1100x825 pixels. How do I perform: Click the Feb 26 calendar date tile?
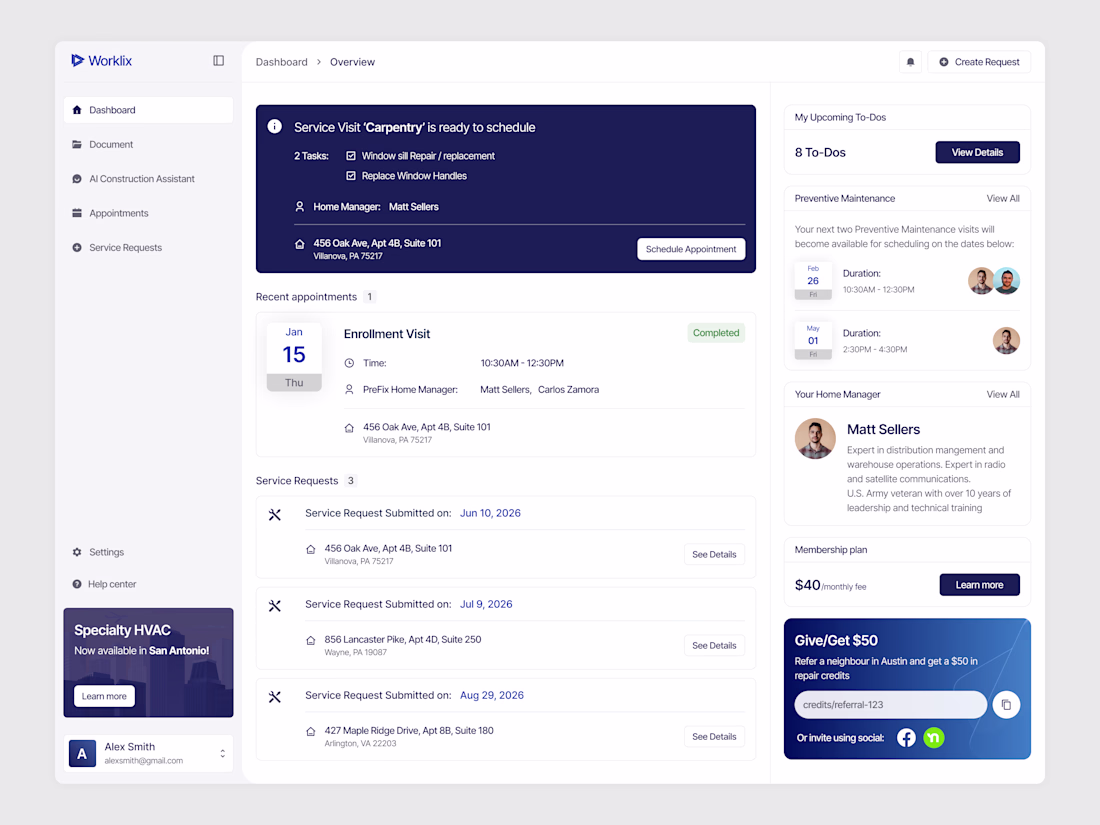[x=813, y=281]
